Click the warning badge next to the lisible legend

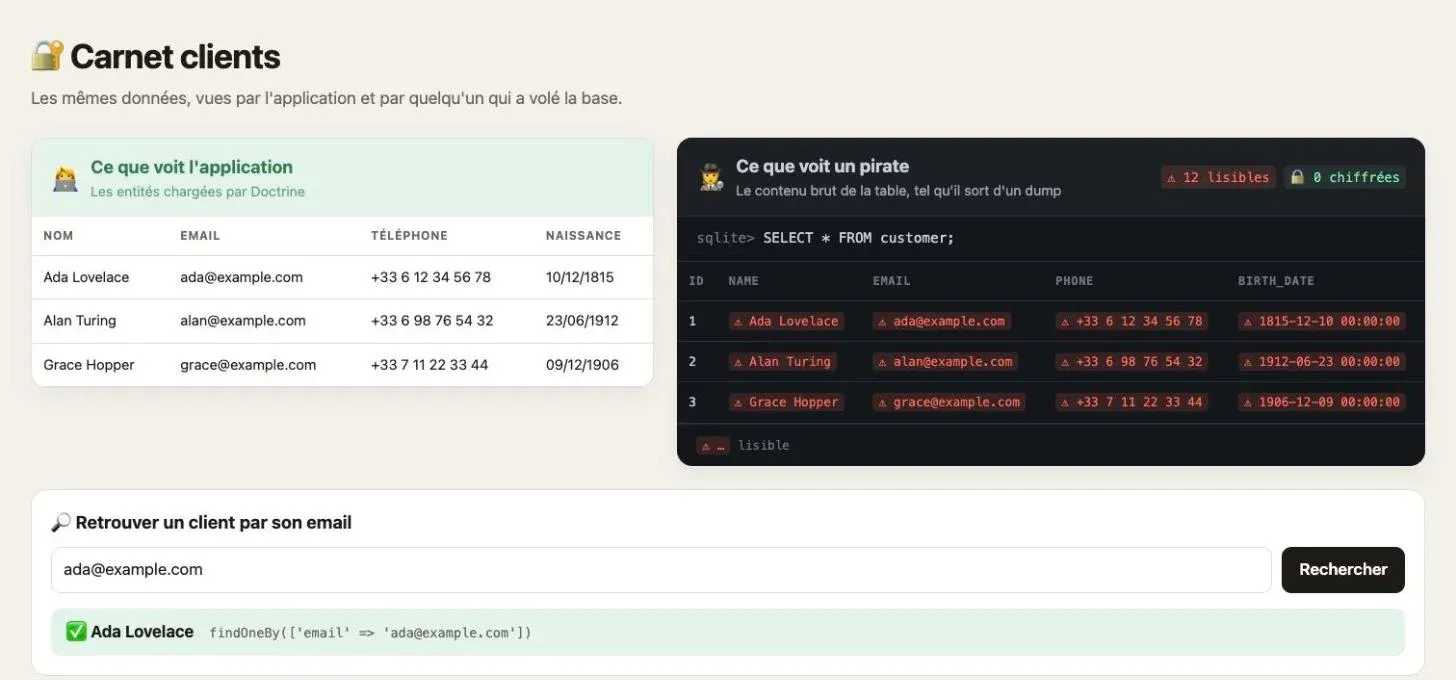[713, 445]
